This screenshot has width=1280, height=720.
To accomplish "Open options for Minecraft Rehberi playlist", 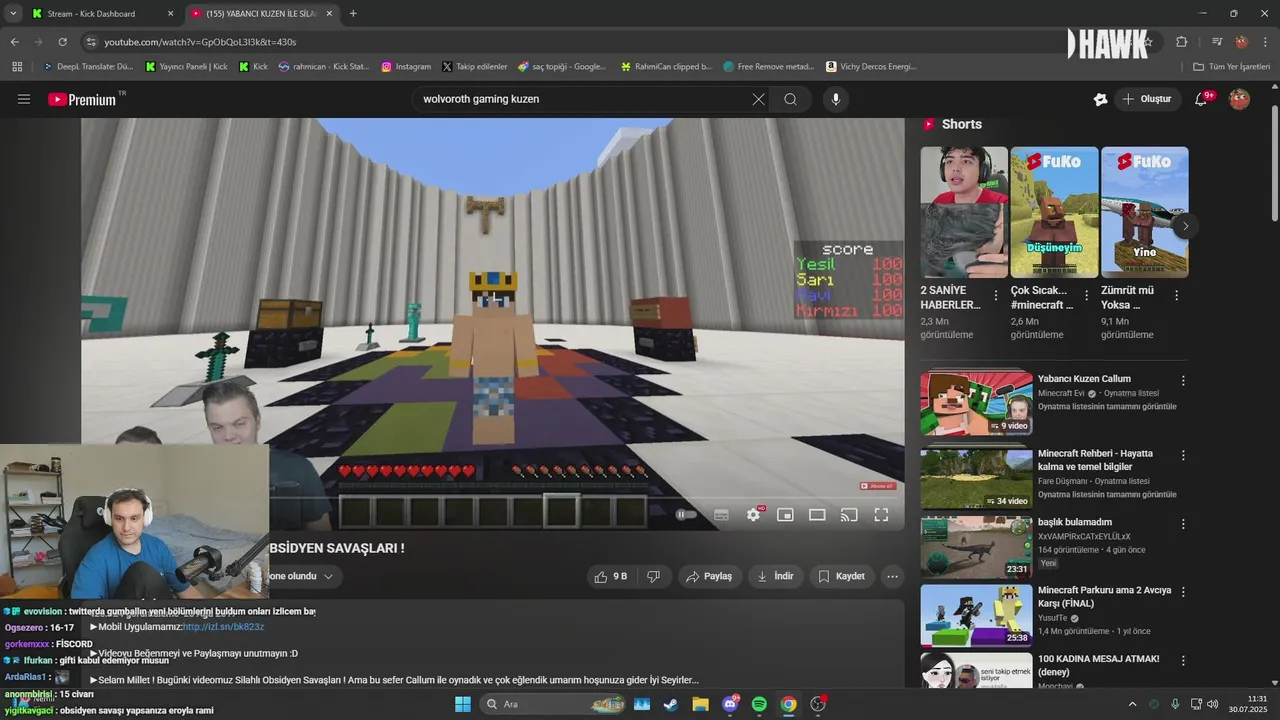I will tap(1183, 455).
